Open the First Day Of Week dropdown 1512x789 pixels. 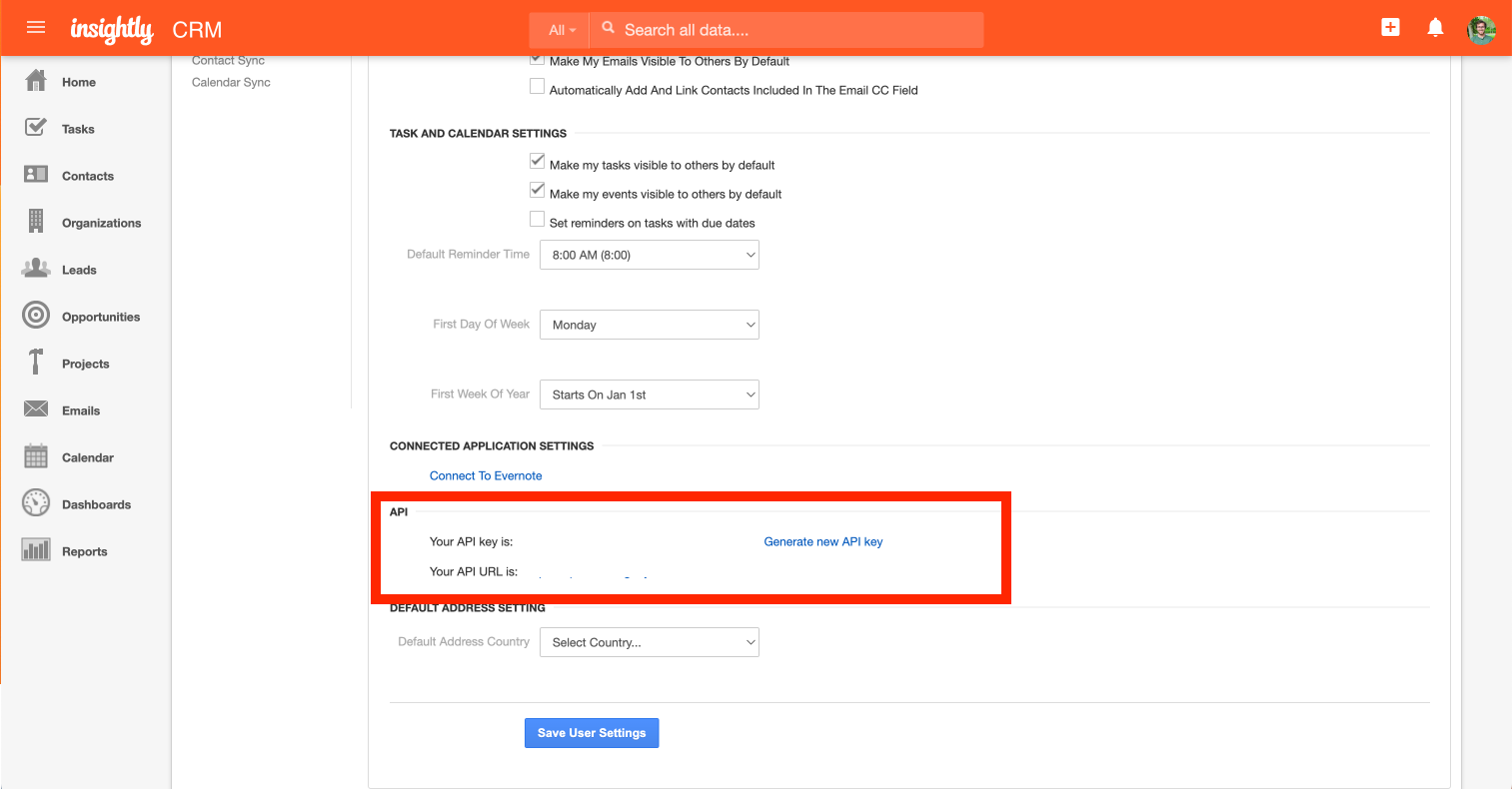coord(649,324)
